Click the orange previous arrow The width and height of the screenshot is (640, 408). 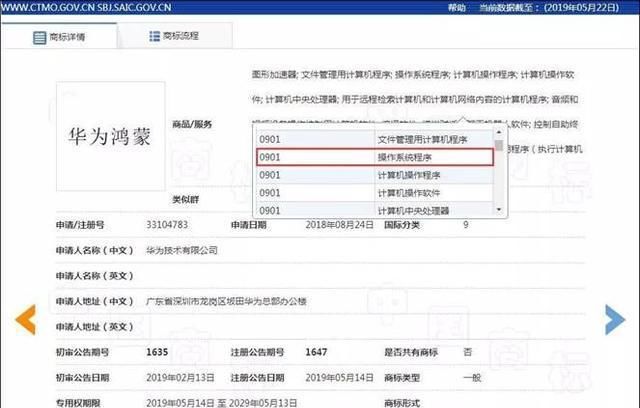pyautogui.click(x=27, y=320)
